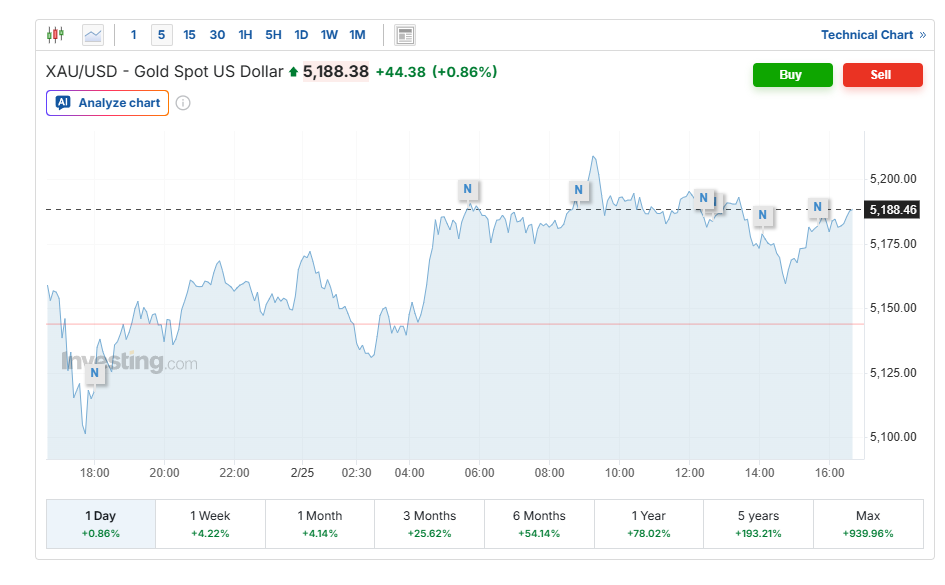Viewport: 945px width, 585px height.
Task: Switch interval to 1H
Action: point(245,35)
